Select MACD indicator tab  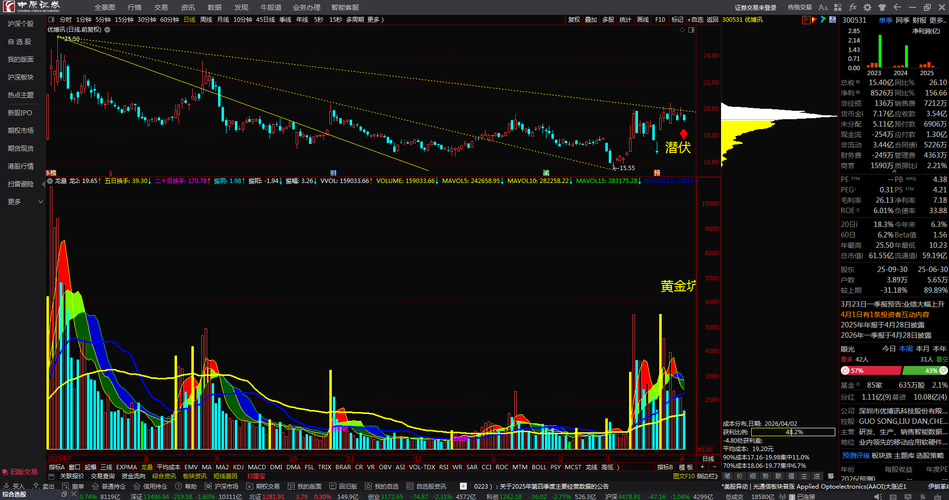point(257,467)
